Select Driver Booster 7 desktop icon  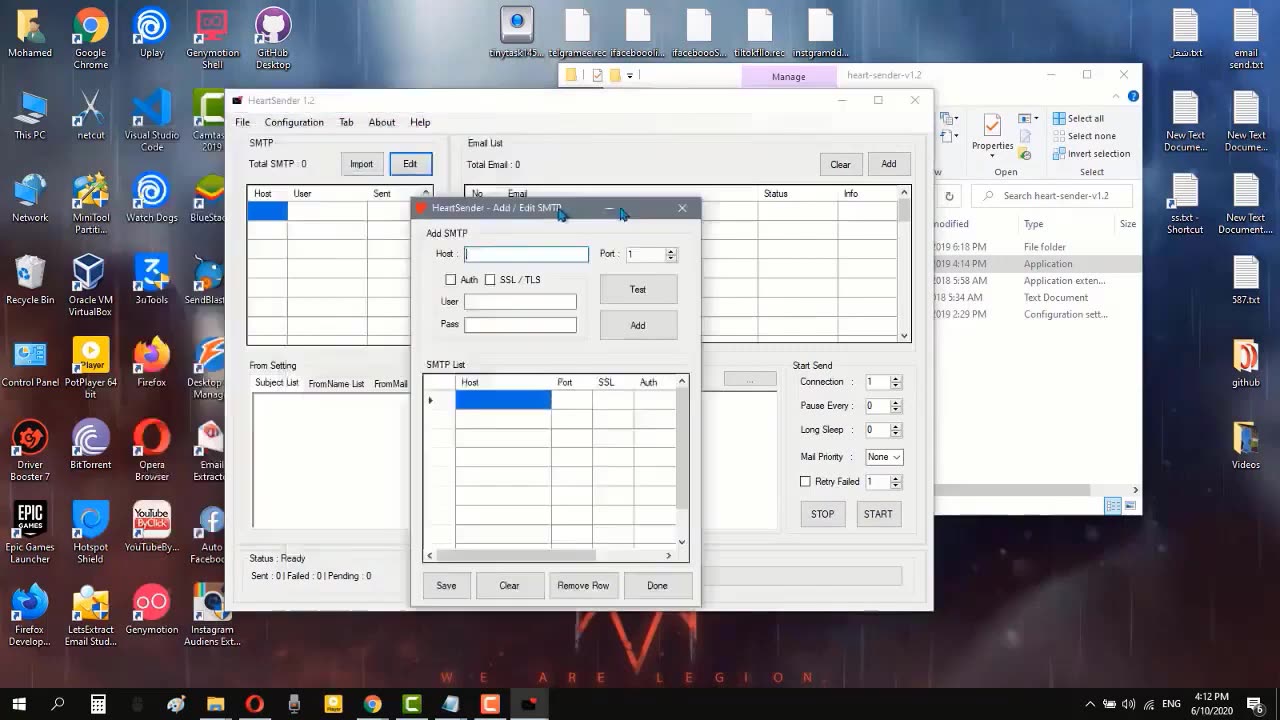pos(30,451)
